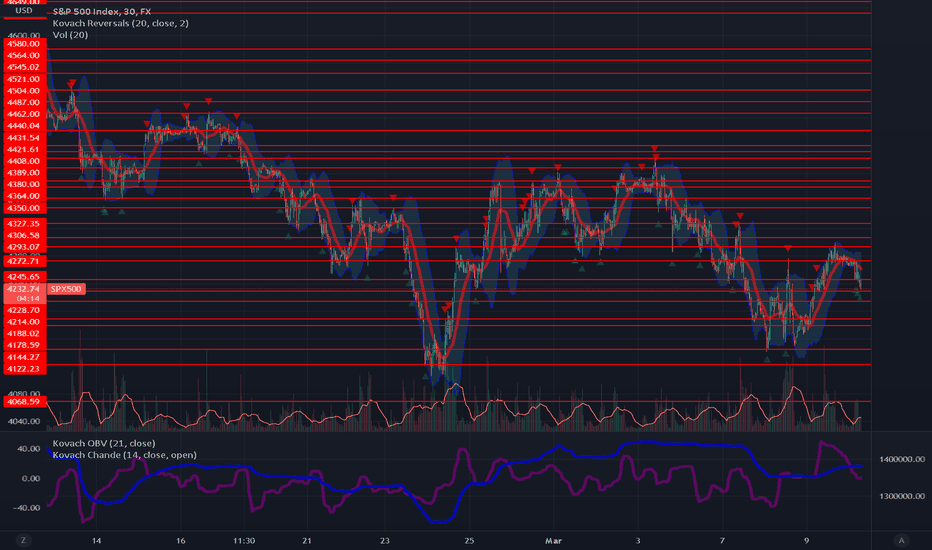Click the 4580.00 price level label

click(x=24, y=43)
